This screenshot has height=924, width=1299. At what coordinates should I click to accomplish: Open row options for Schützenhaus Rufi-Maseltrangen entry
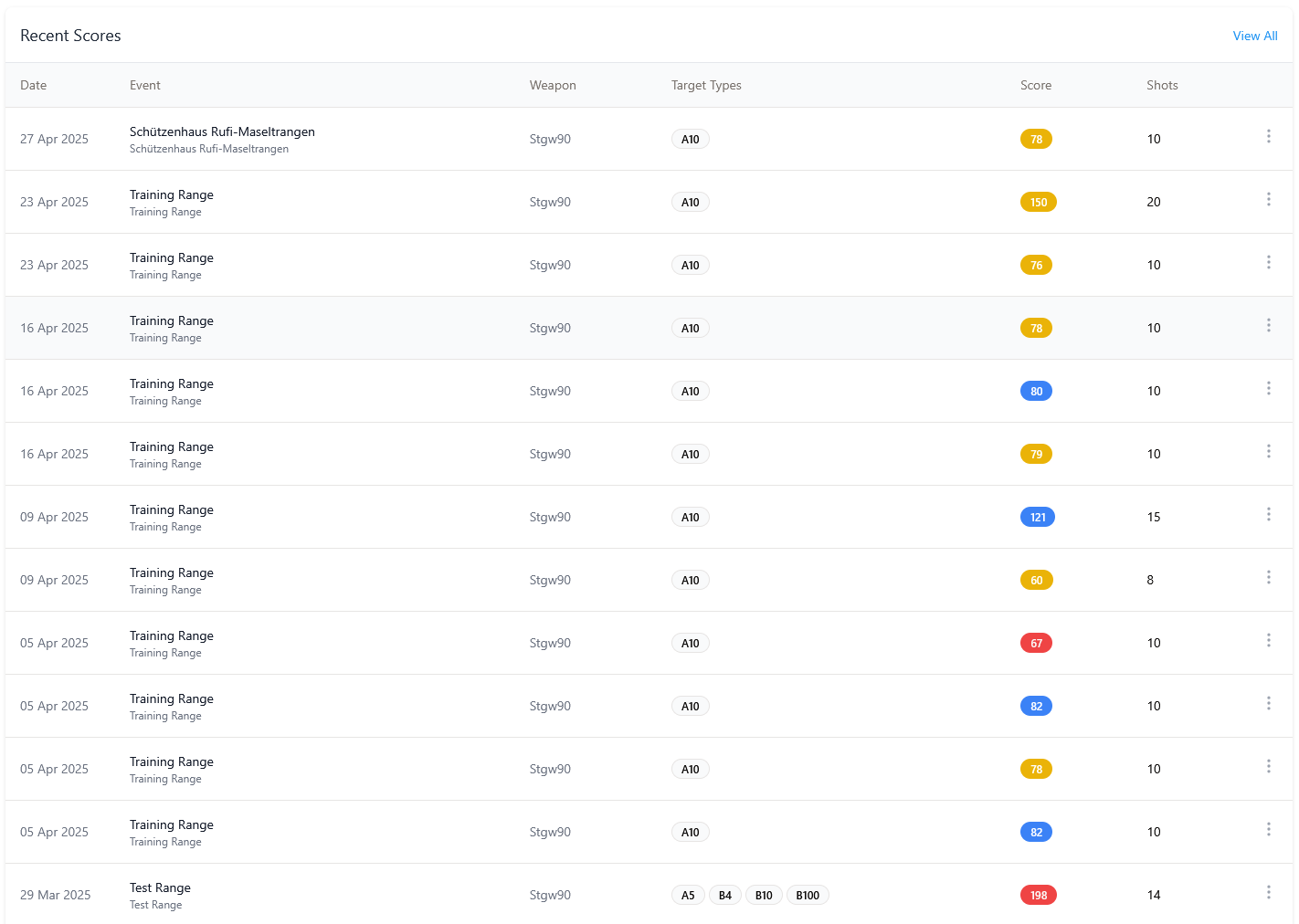point(1268,136)
